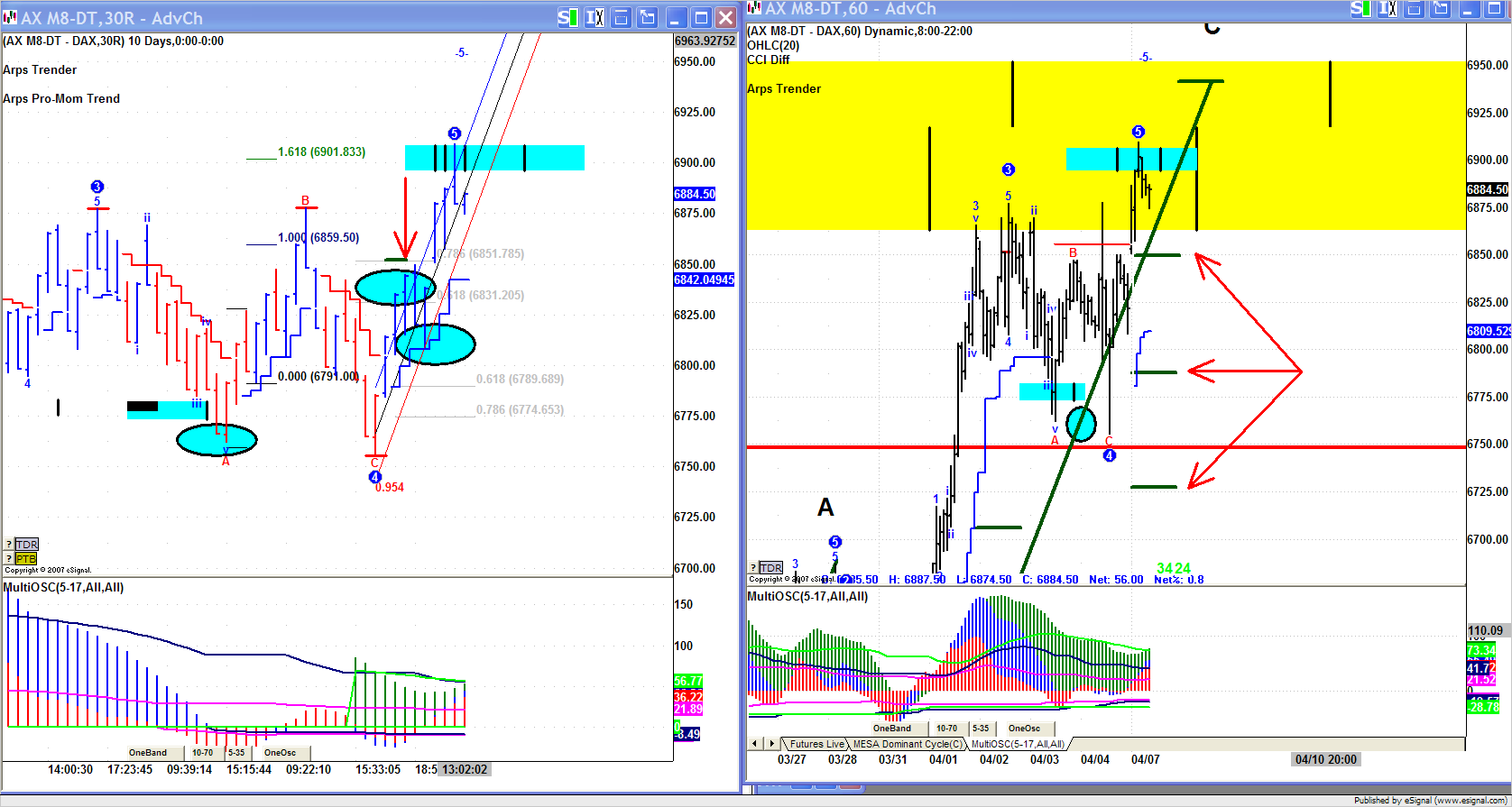Click the tile window icon in 30R chart title bar

621,18
